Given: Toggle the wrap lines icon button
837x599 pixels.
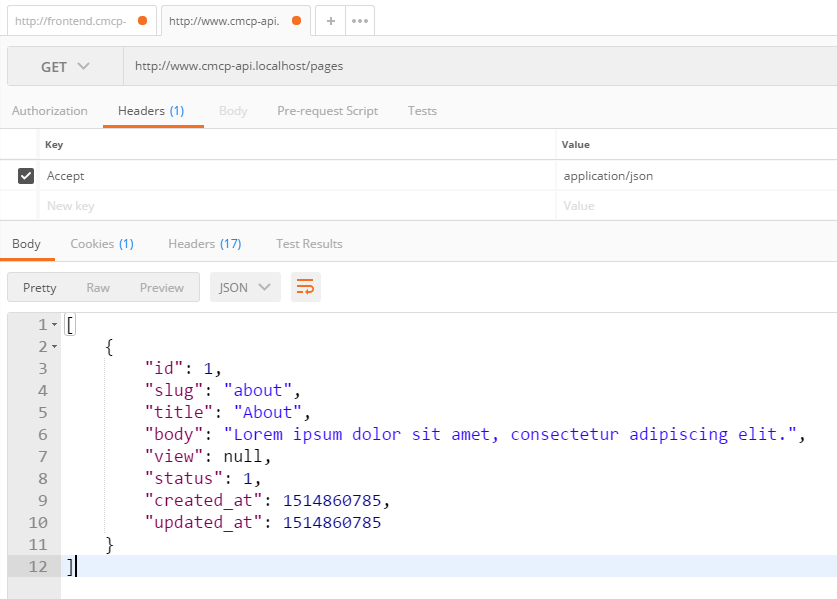Looking at the screenshot, I should pos(306,288).
